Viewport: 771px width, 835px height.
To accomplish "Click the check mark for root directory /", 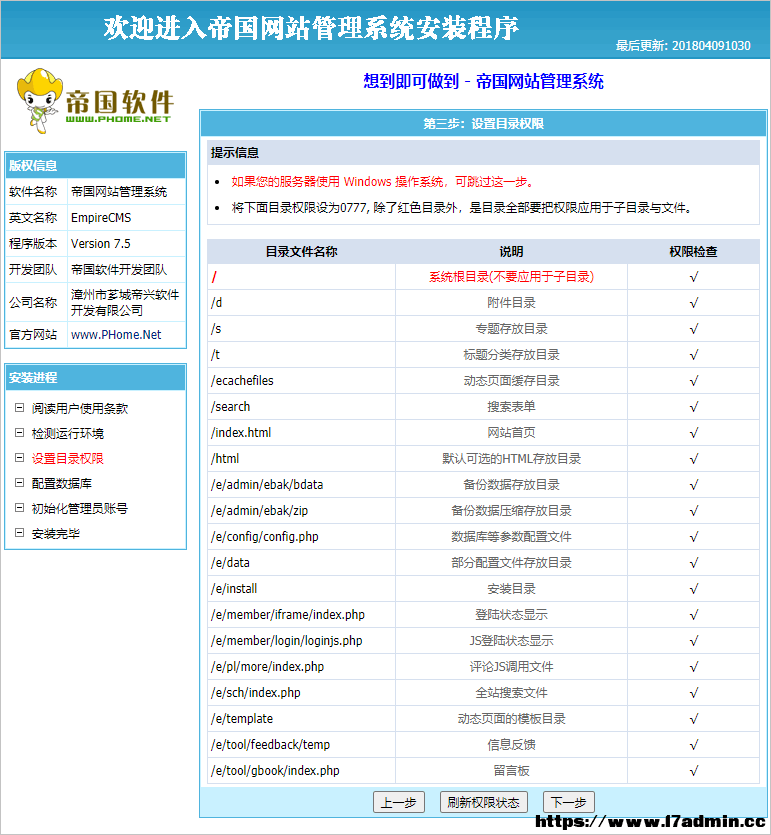I will [x=693, y=277].
